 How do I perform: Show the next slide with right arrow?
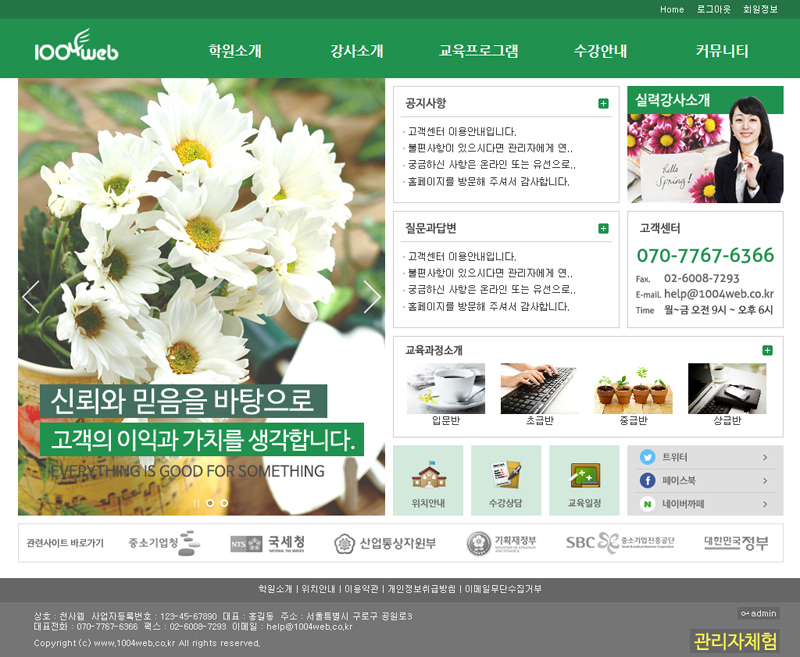coord(372,296)
